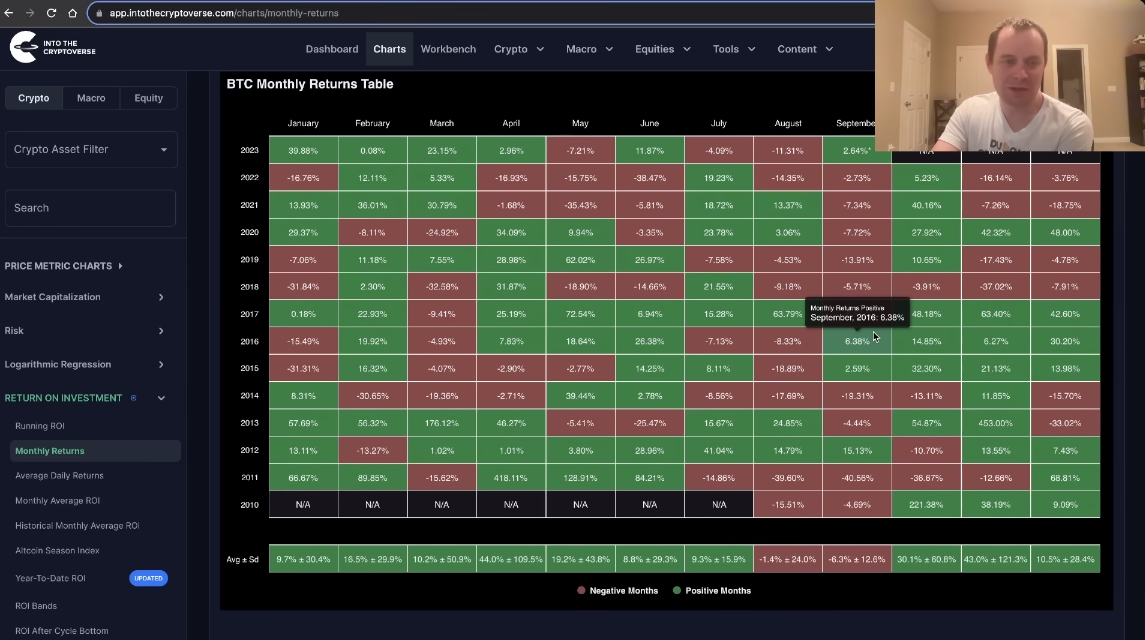
Task: Switch to the Macro sidebar tab
Action: [91, 98]
